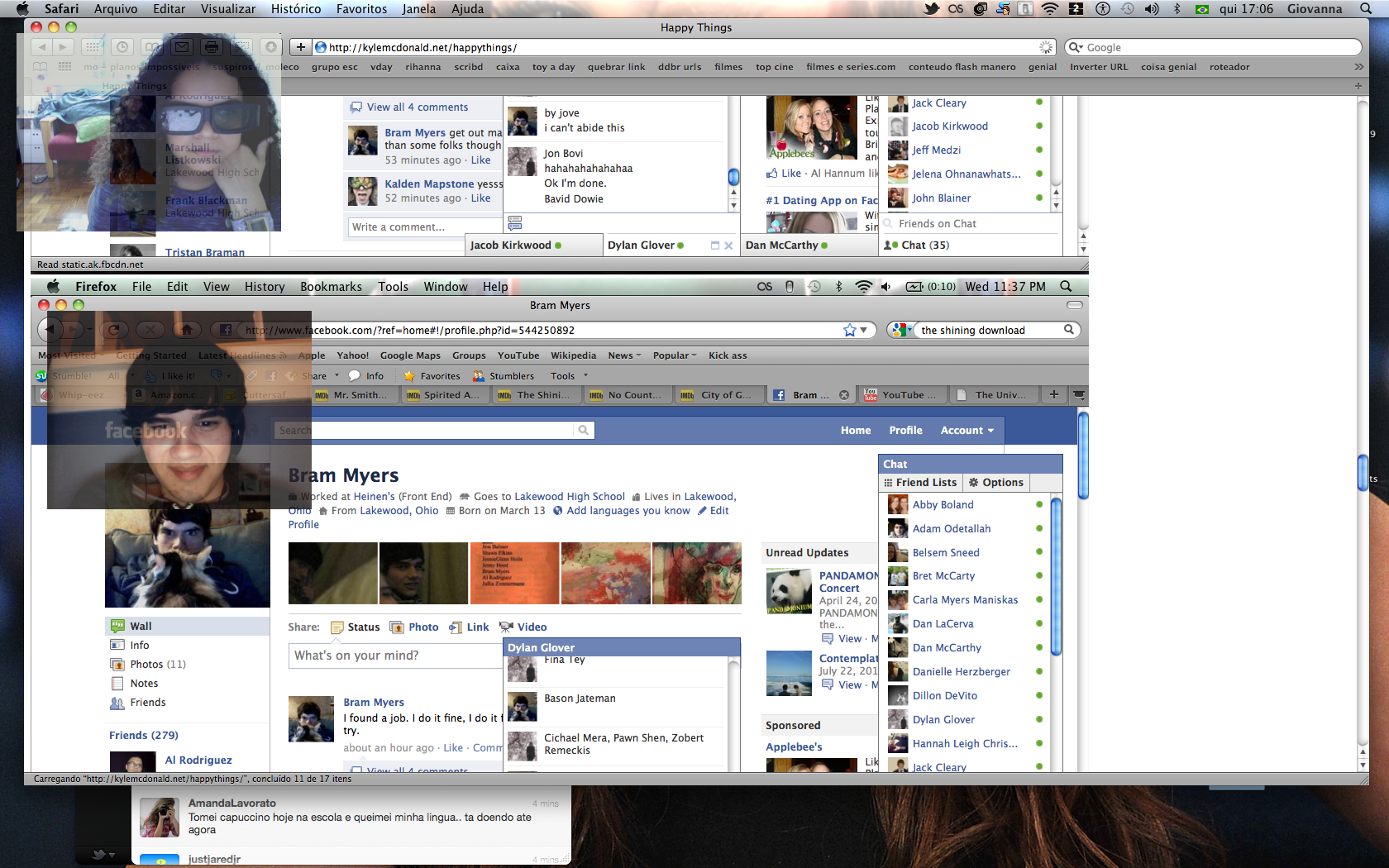
Task: Click the add bookmark plus button beside URL
Action: click(301, 47)
